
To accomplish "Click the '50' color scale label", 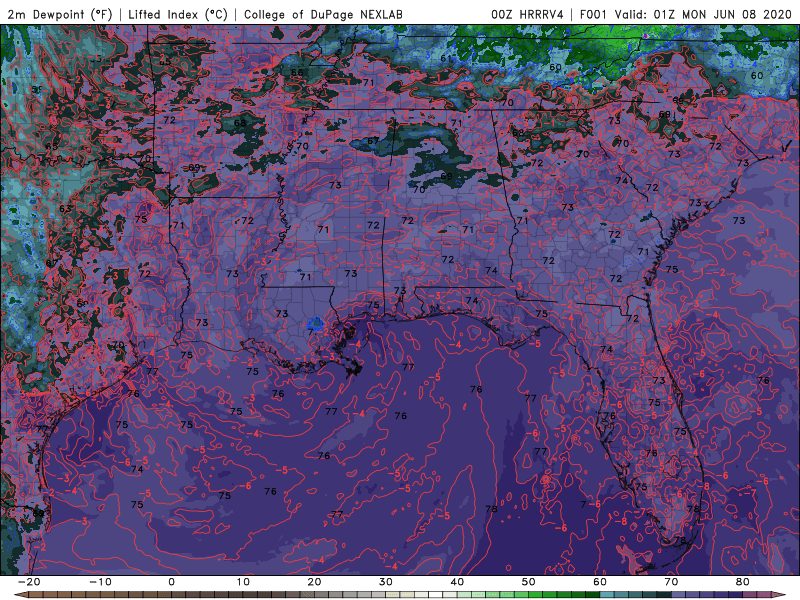I will point(529,582).
